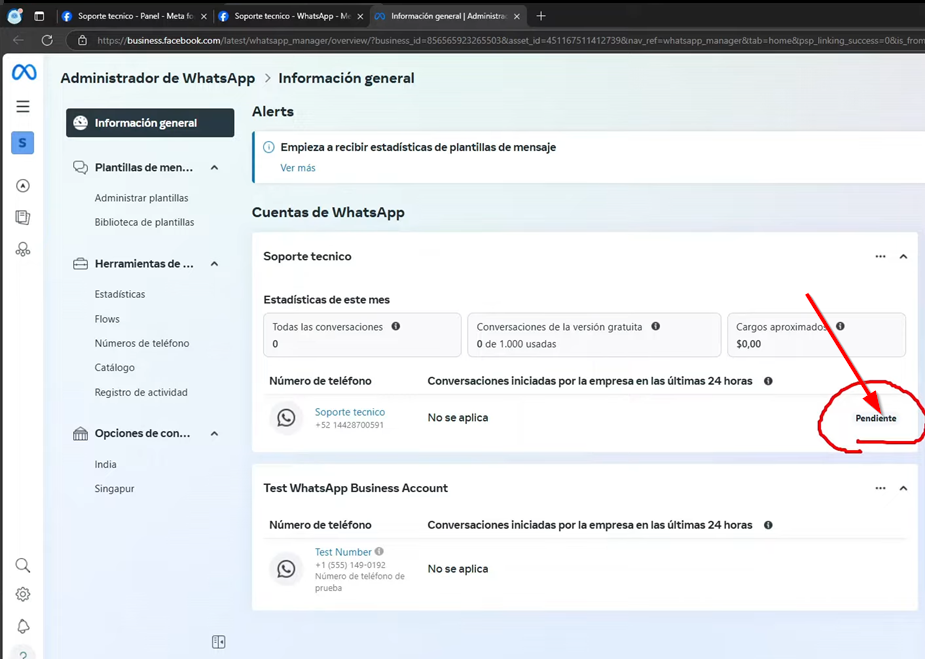This screenshot has height=659, width=925.
Task: Click the browser back arrow
Action: pos(18,40)
